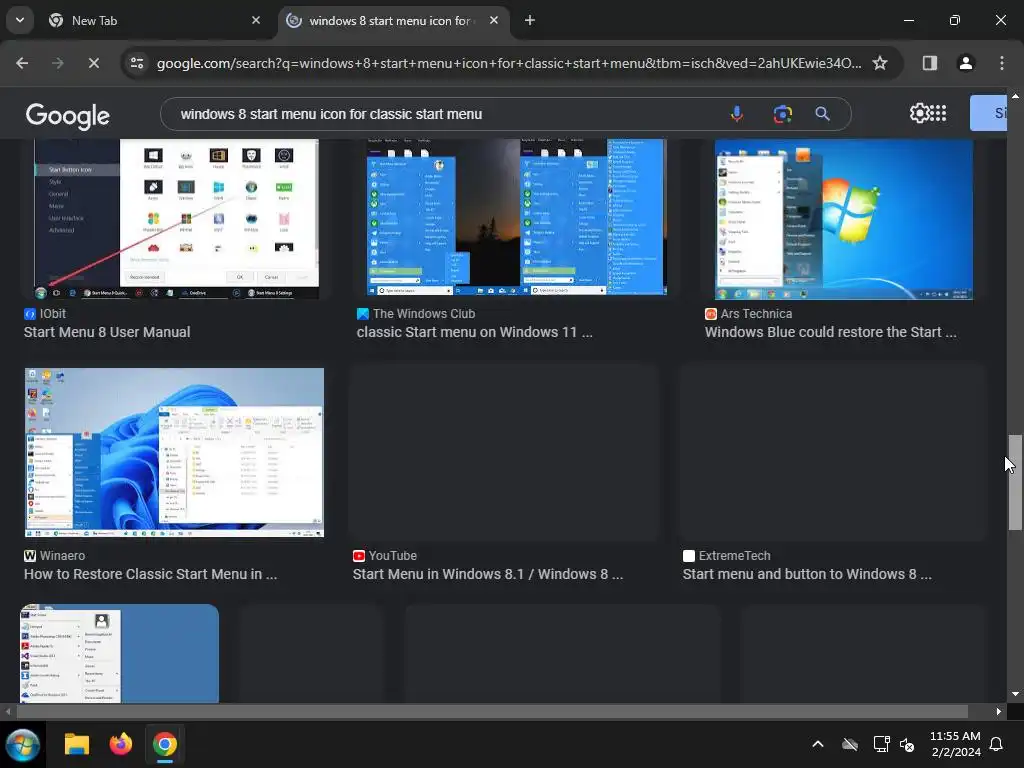
Task: Click the IObit source name
Action: pyautogui.click(x=52, y=313)
